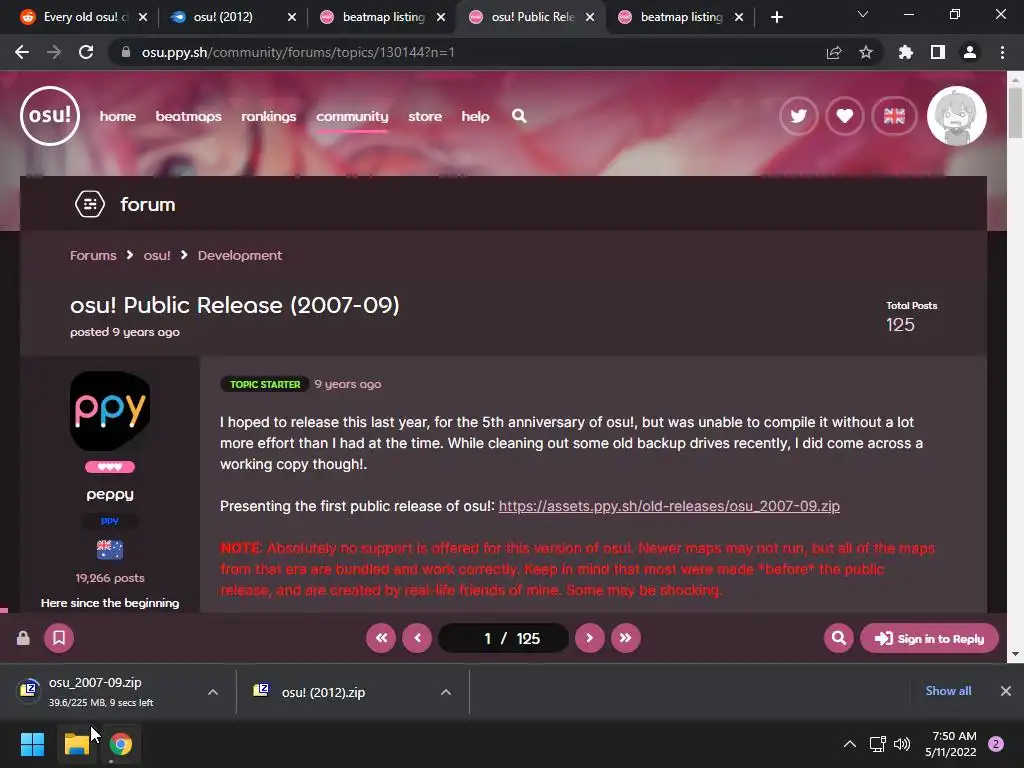
Task: Open the tab search dropdown chevron
Action: click(x=863, y=14)
